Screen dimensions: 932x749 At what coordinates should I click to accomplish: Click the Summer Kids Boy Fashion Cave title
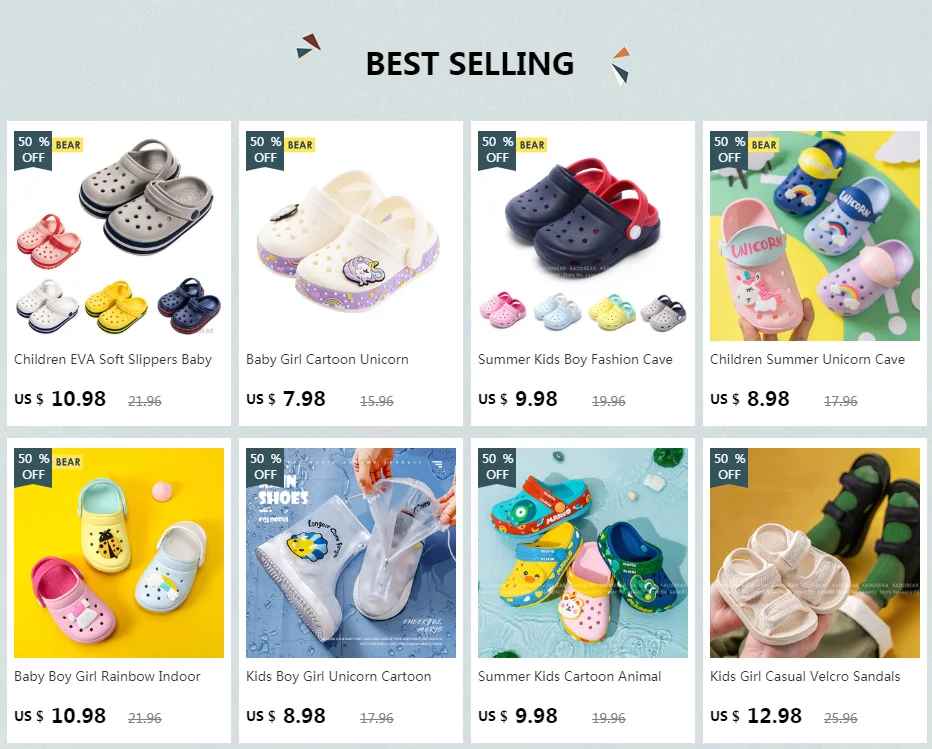575,360
